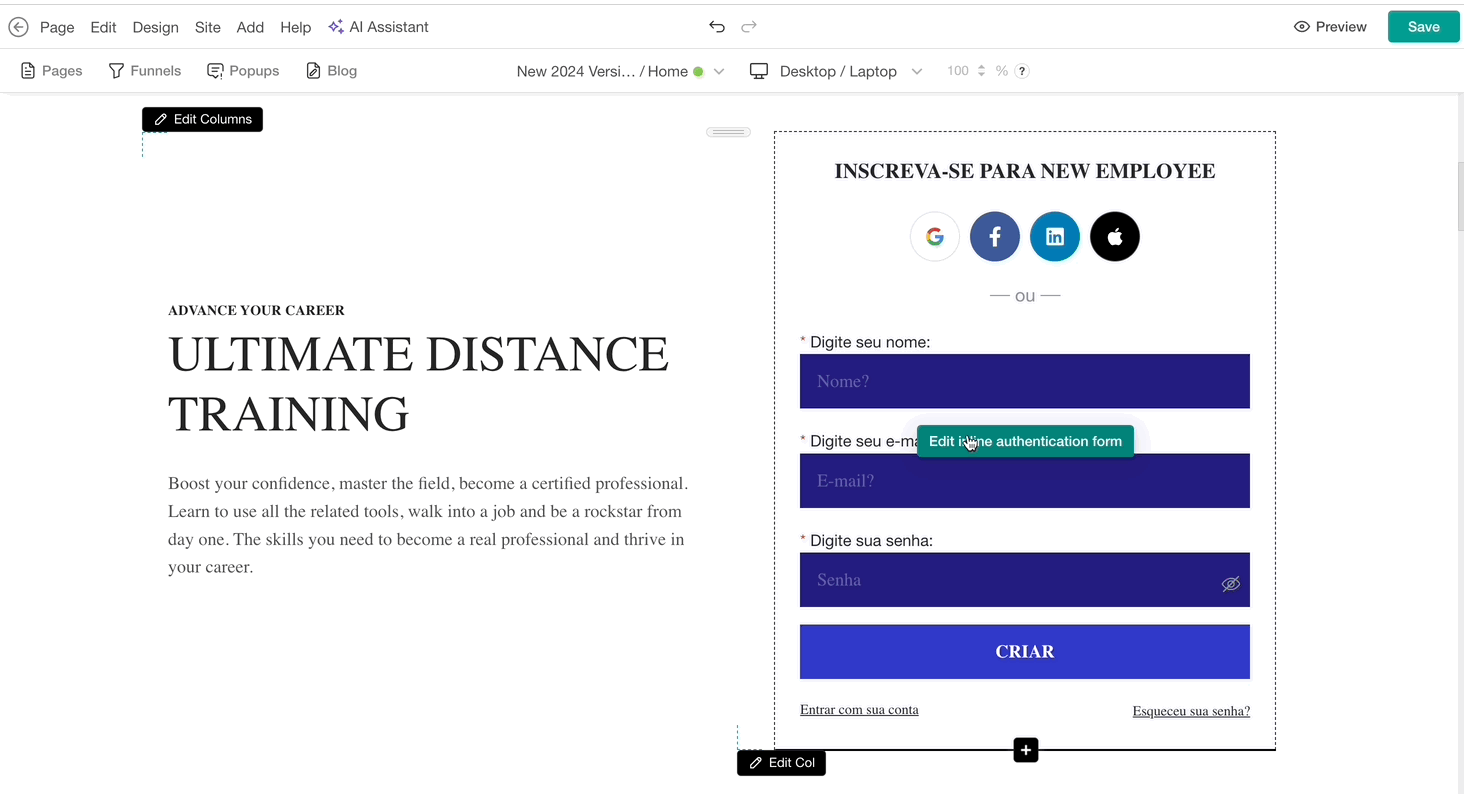The width and height of the screenshot is (1464, 794).
Task: Click the Nome? input field
Action: 1024,381
